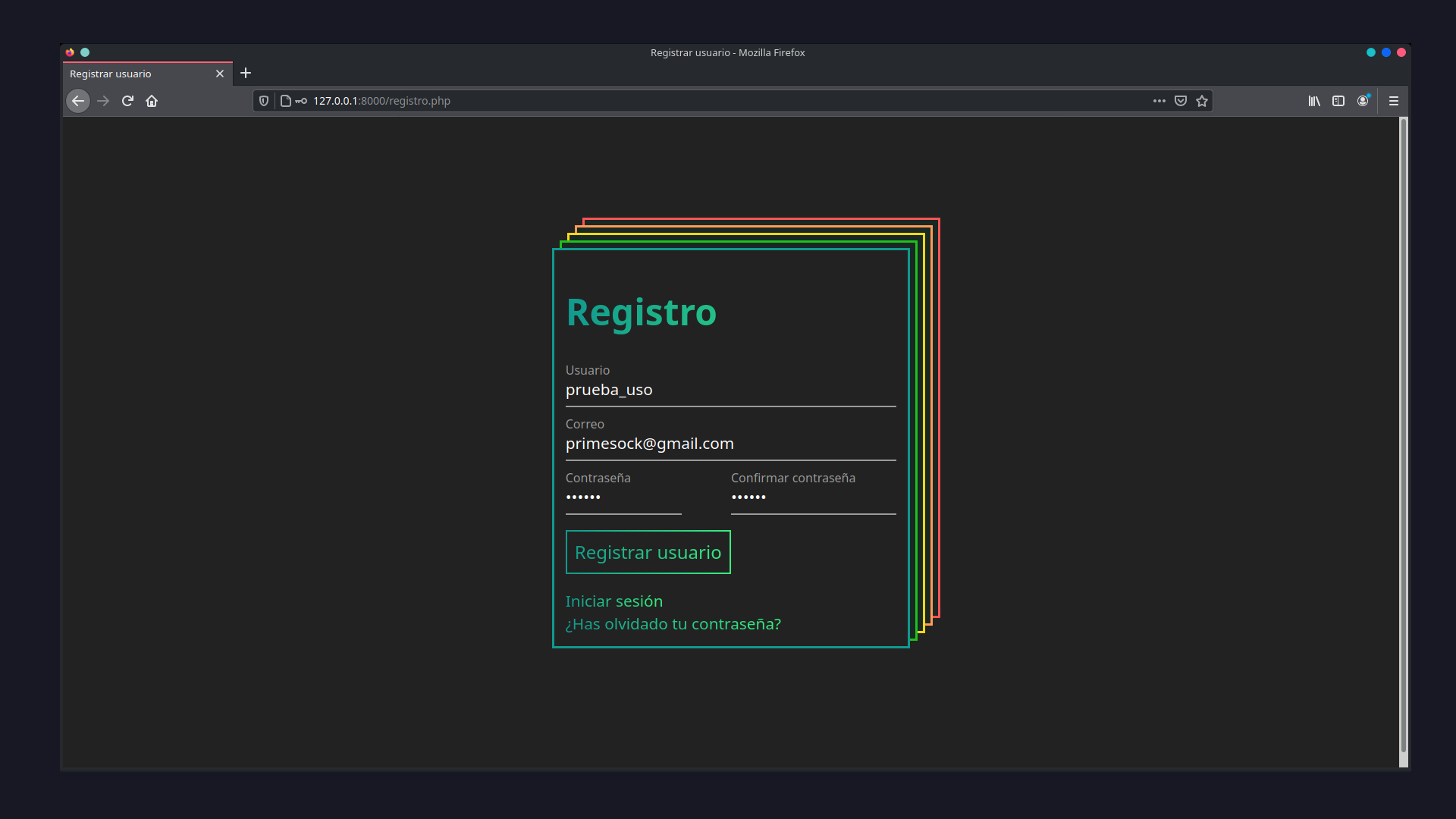This screenshot has height=819, width=1456.
Task: Open the Firefox hamburger menu
Action: [x=1395, y=100]
